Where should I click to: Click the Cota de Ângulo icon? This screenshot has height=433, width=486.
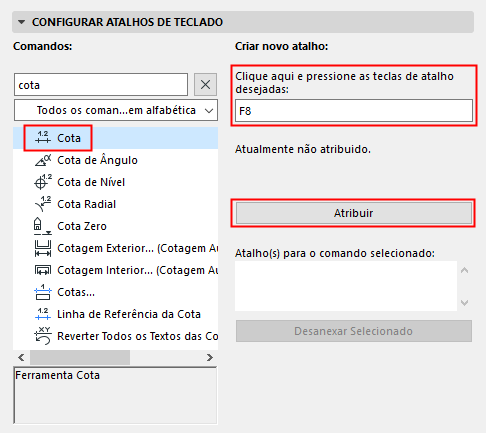pos(43,160)
